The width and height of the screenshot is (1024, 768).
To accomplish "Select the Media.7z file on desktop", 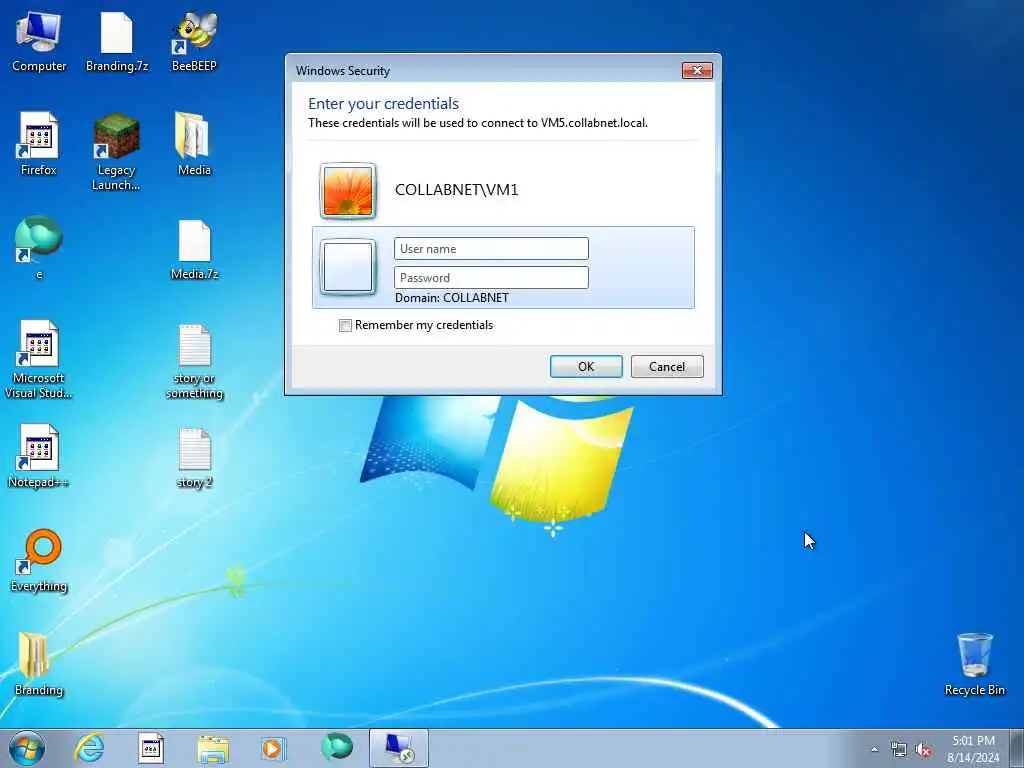I will coord(194,250).
